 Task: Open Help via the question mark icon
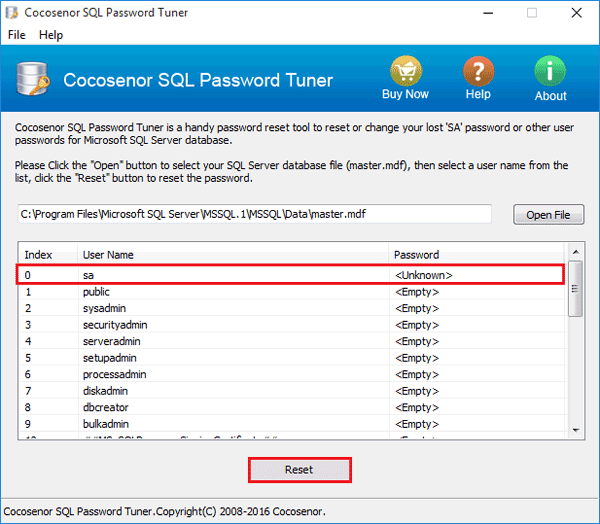coord(478,71)
